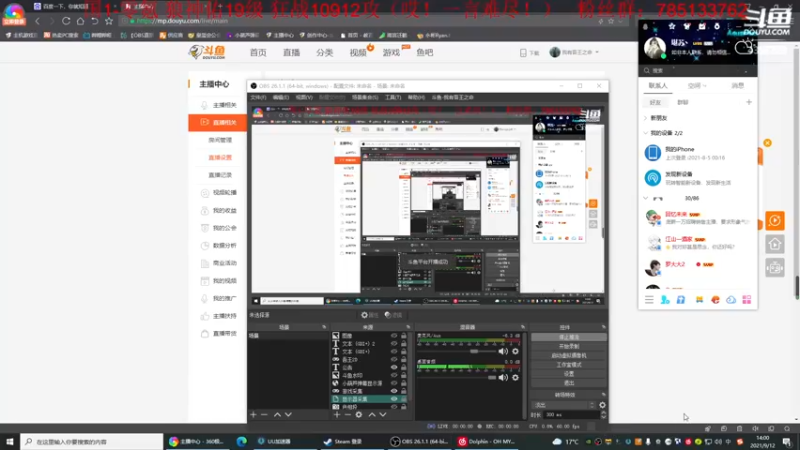Click OBS 工作室模式 button
Viewport: 800px width, 450px height.
coord(569,365)
